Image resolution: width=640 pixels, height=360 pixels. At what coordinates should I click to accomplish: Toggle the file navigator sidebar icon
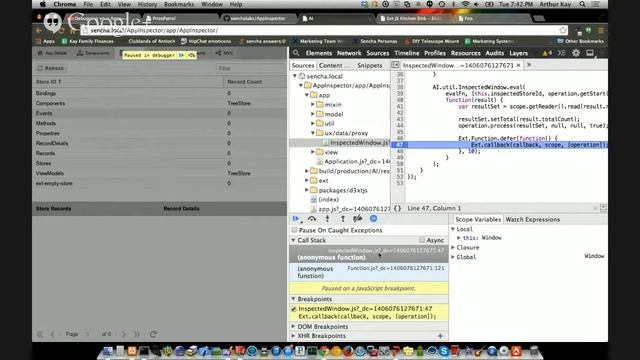point(395,65)
